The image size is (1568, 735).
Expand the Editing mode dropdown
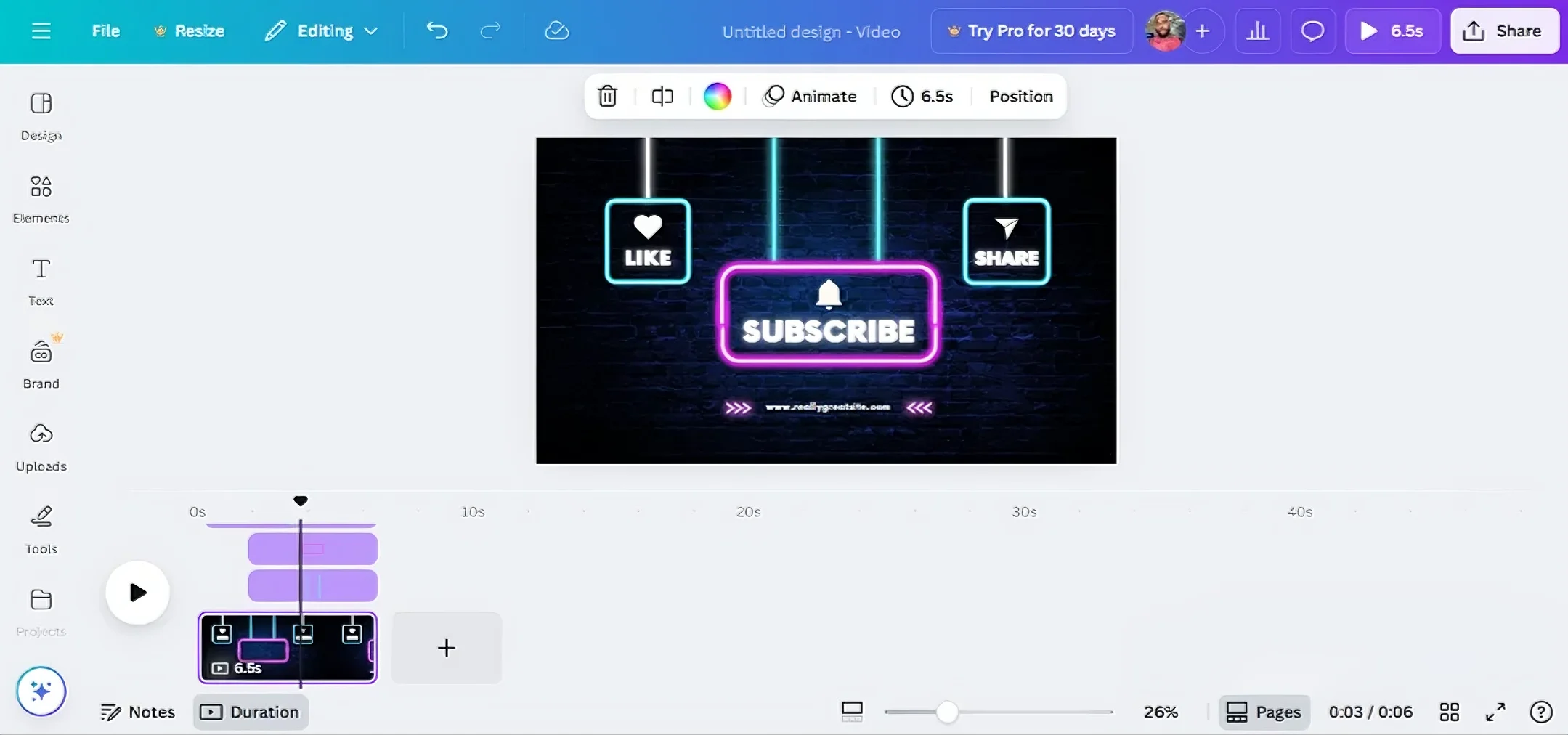pos(320,31)
